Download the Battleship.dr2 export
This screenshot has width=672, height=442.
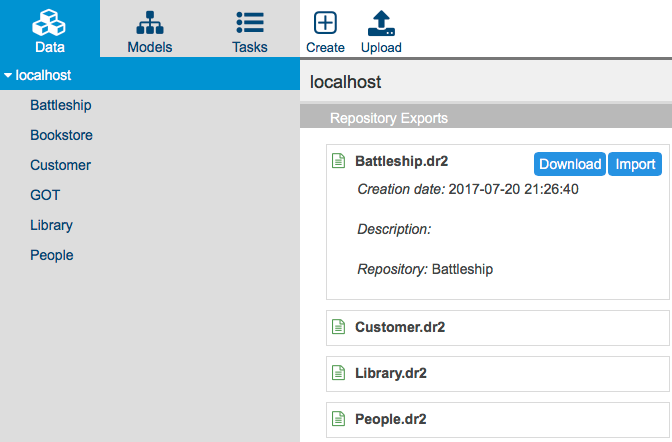[x=570, y=164]
